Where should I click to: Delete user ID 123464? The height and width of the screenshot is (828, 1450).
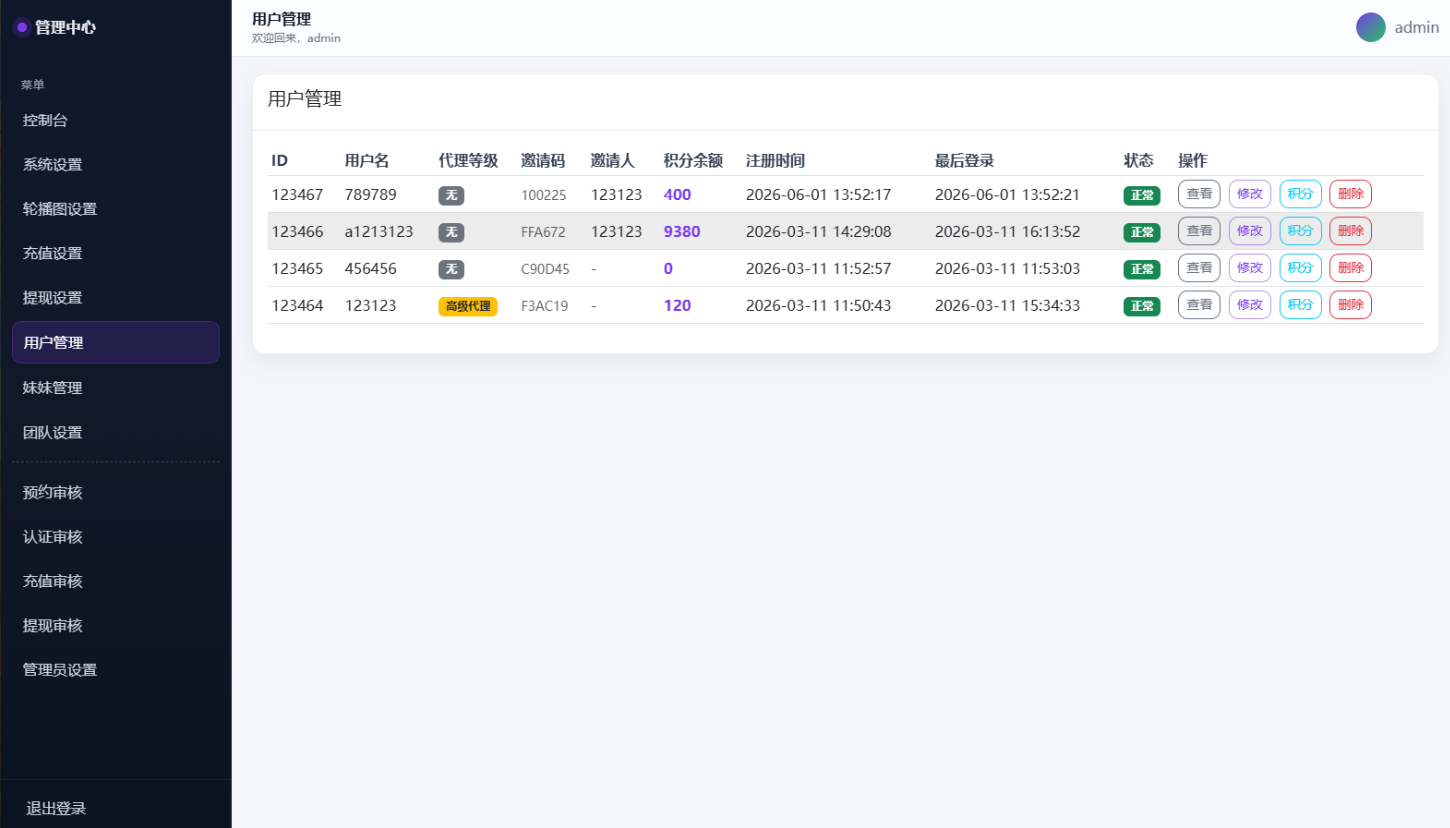click(1350, 305)
